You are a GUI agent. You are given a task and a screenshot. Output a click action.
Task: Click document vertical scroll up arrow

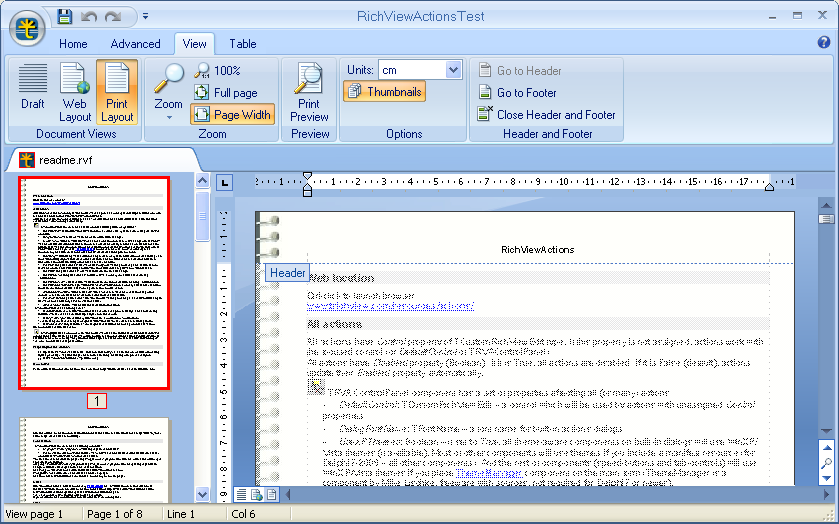tap(826, 205)
